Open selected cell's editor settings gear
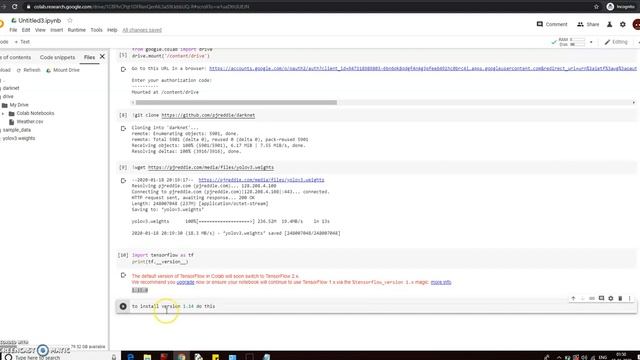 tap(611, 298)
